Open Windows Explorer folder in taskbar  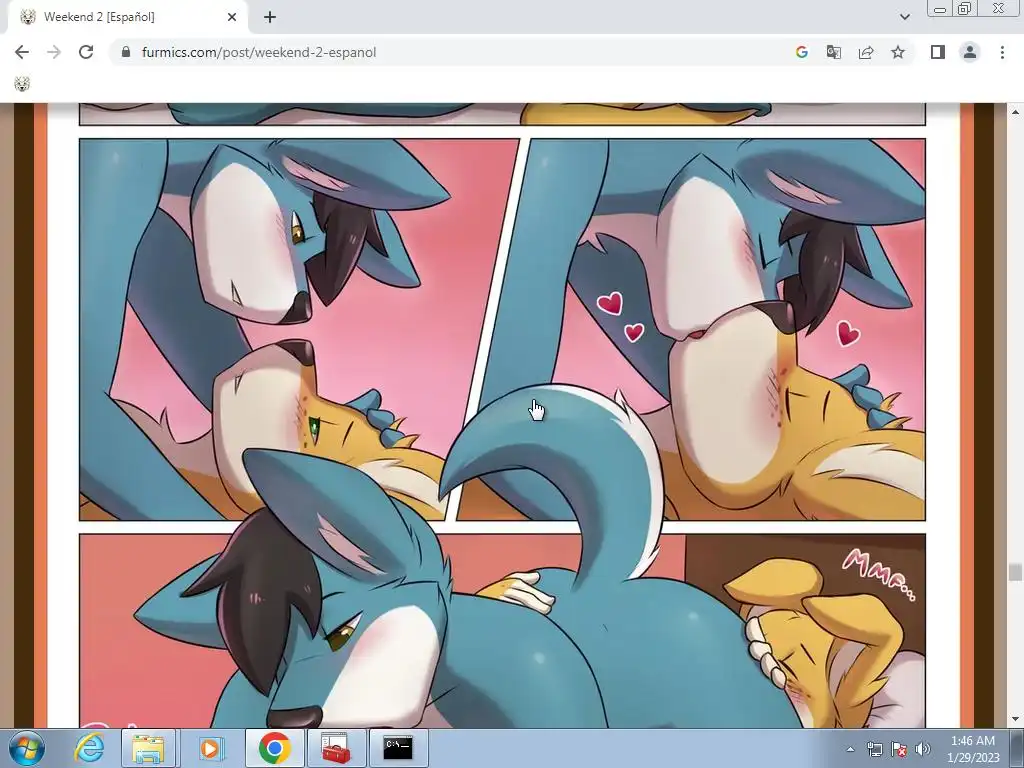[x=148, y=748]
